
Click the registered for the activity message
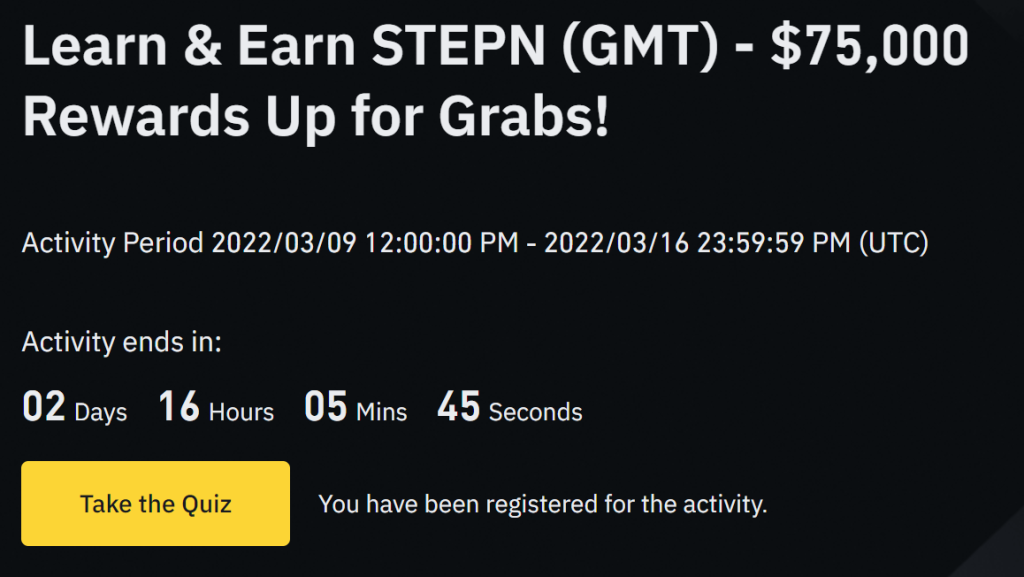542,504
